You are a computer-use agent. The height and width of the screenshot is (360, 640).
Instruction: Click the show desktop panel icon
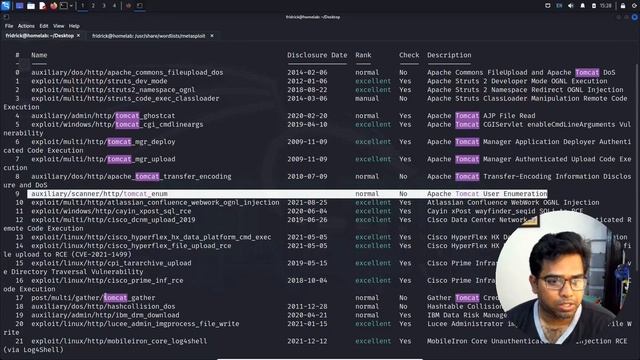point(19,6)
